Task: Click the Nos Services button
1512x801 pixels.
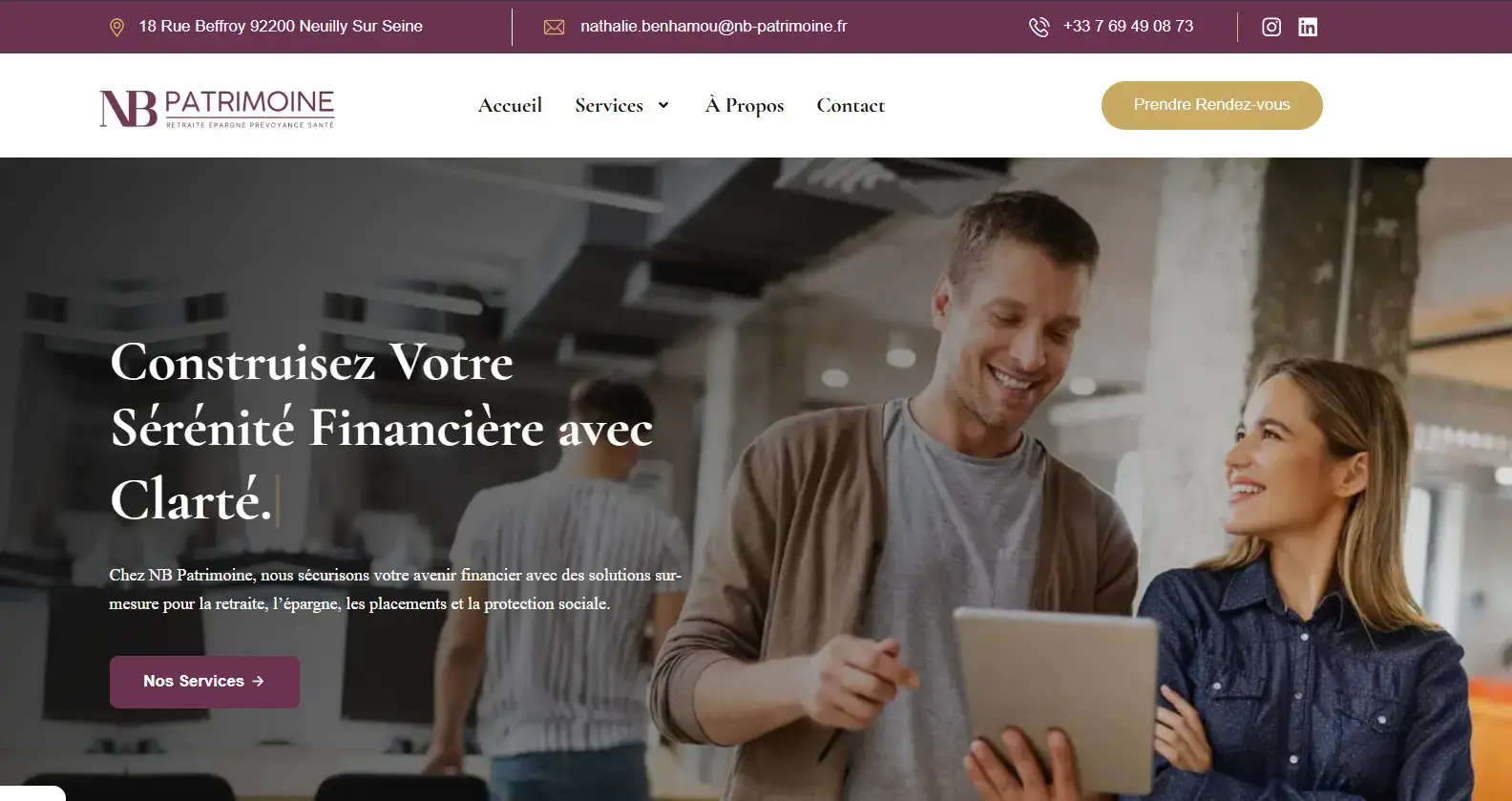Action: click(204, 682)
